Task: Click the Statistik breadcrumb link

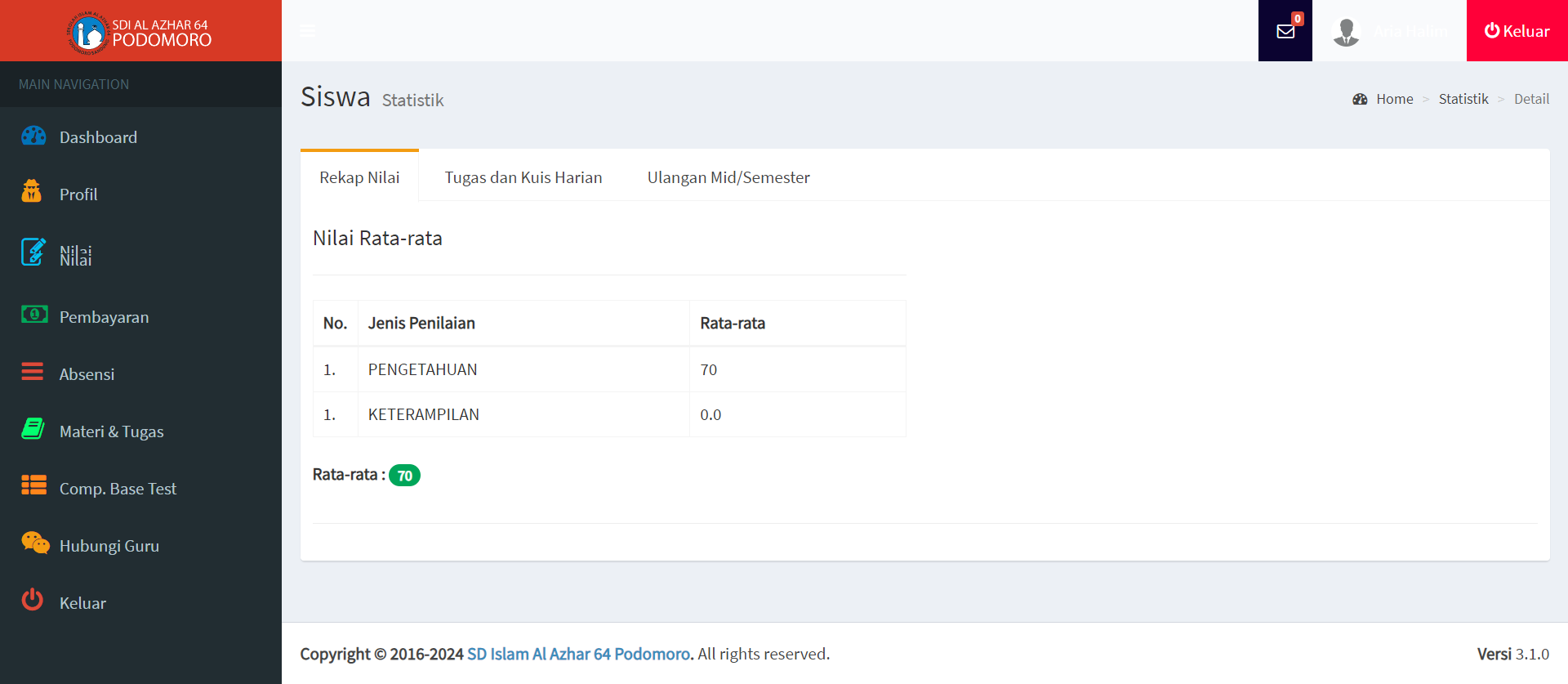Action: pos(1463,99)
